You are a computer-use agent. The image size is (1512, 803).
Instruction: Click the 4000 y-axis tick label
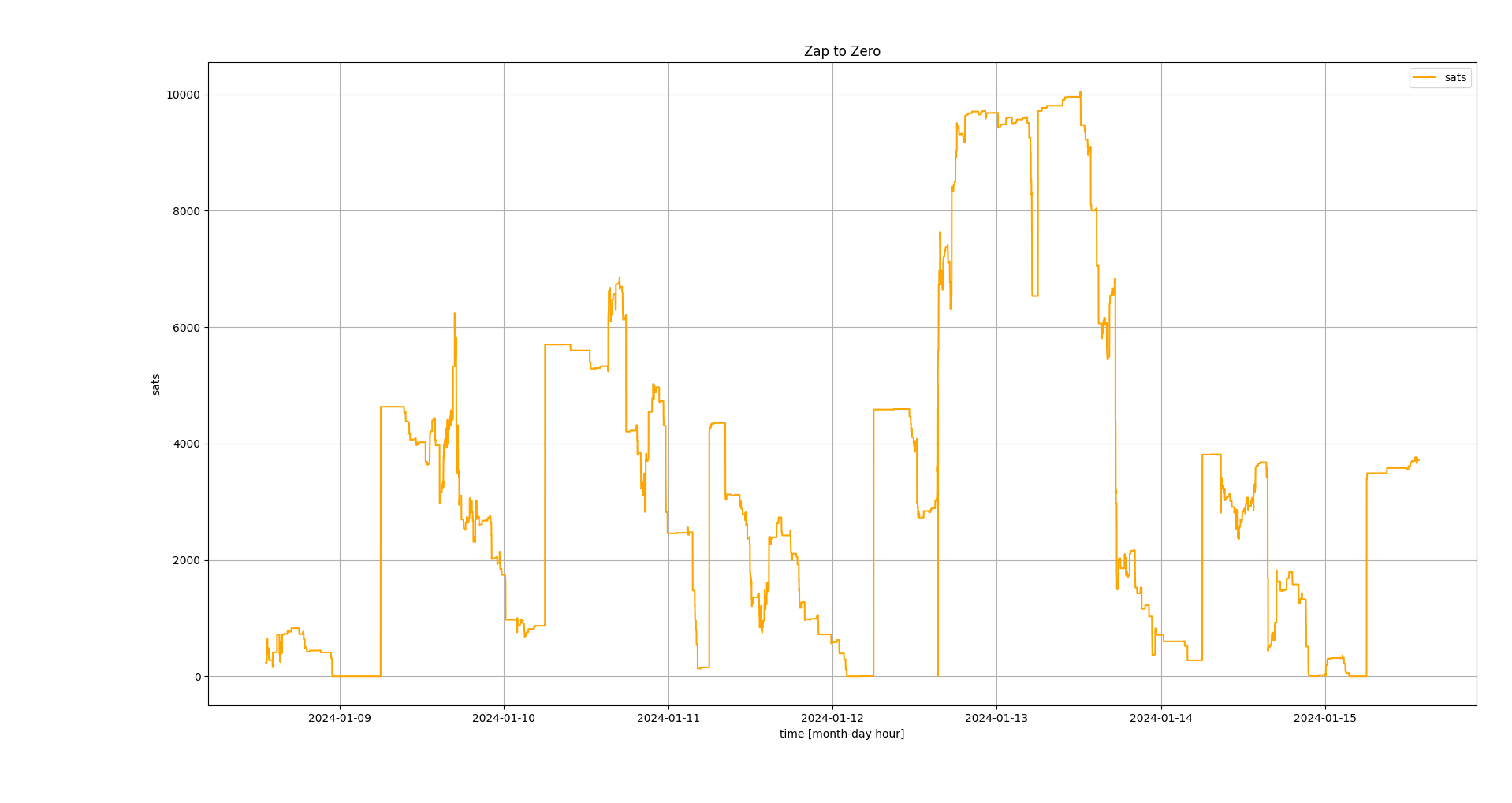[187, 444]
